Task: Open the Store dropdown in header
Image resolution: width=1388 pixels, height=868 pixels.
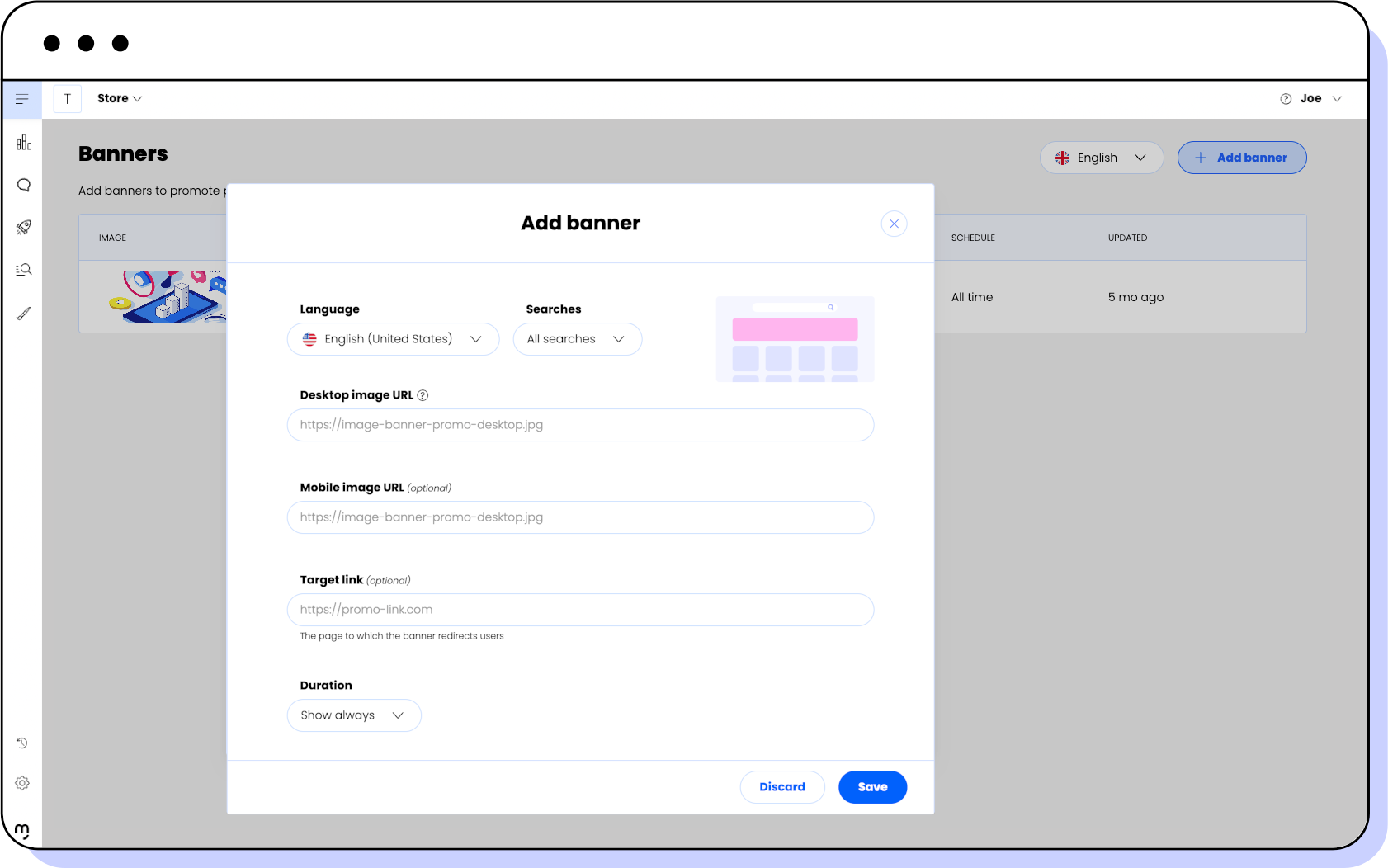Action: pos(120,99)
